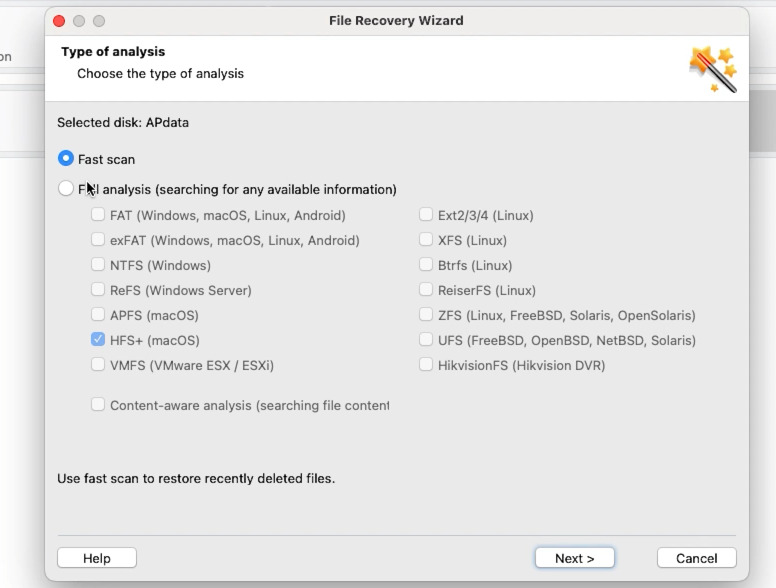The height and width of the screenshot is (588, 776).
Task: Enable the UFS (FreeBSD, OpenBSD, NetBSD) checkbox
Action: pos(426,339)
